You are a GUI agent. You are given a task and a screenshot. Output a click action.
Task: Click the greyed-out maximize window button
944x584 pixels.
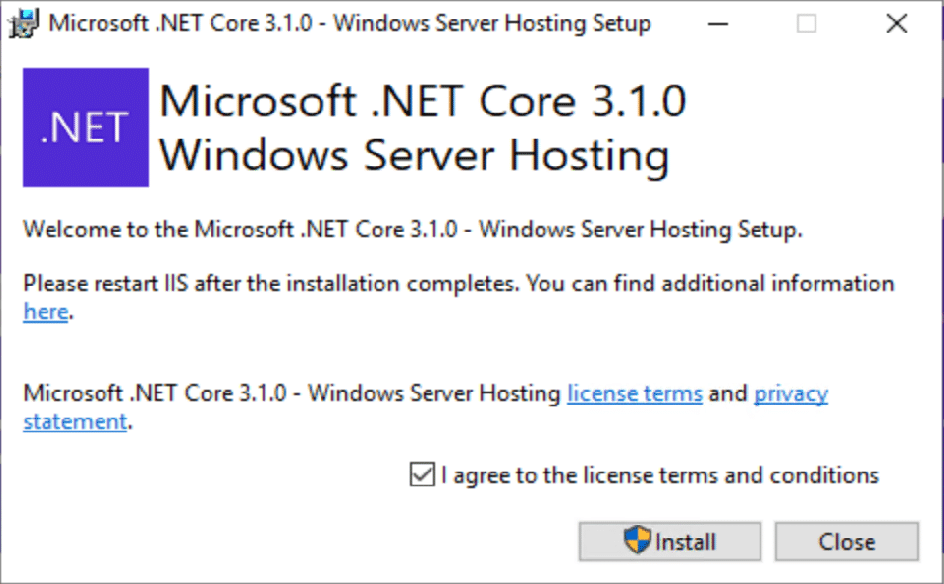click(x=807, y=24)
